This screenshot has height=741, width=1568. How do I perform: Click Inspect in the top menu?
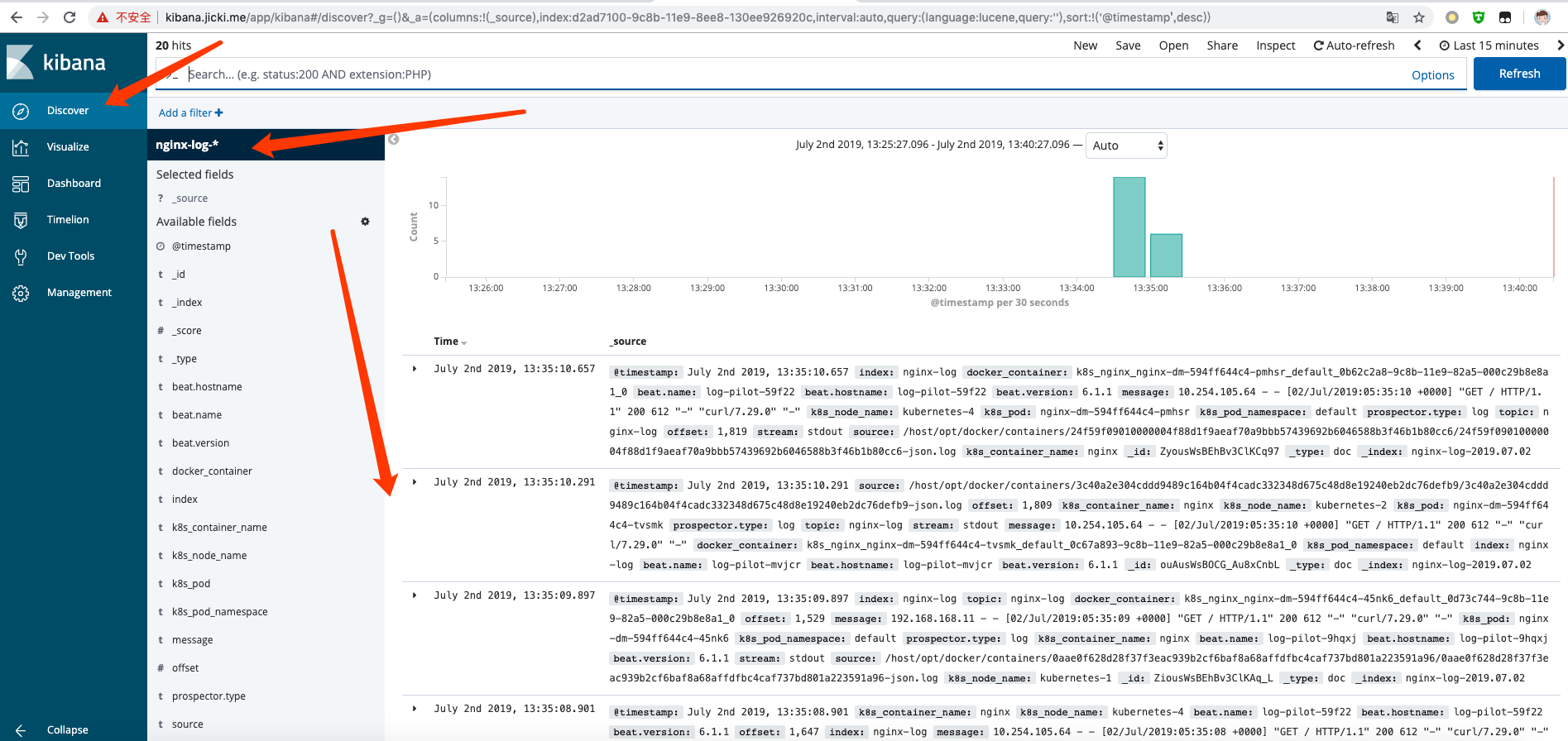coord(1275,45)
